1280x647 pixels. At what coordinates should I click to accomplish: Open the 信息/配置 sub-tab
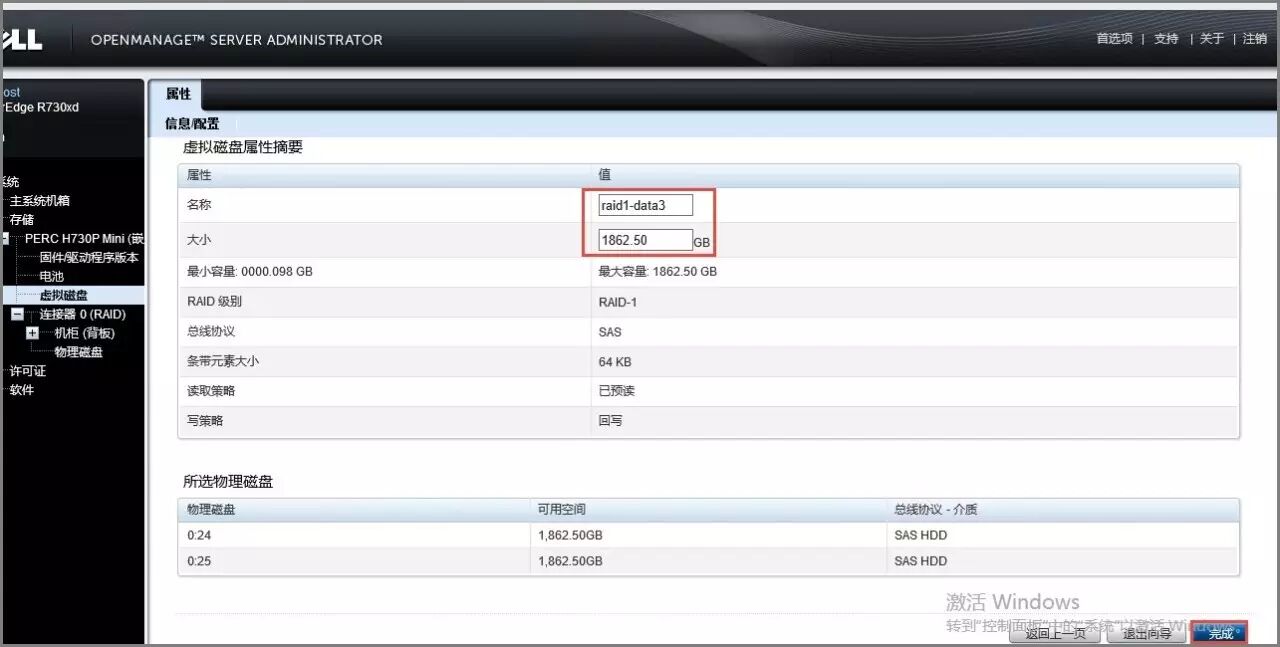click(x=192, y=124)
